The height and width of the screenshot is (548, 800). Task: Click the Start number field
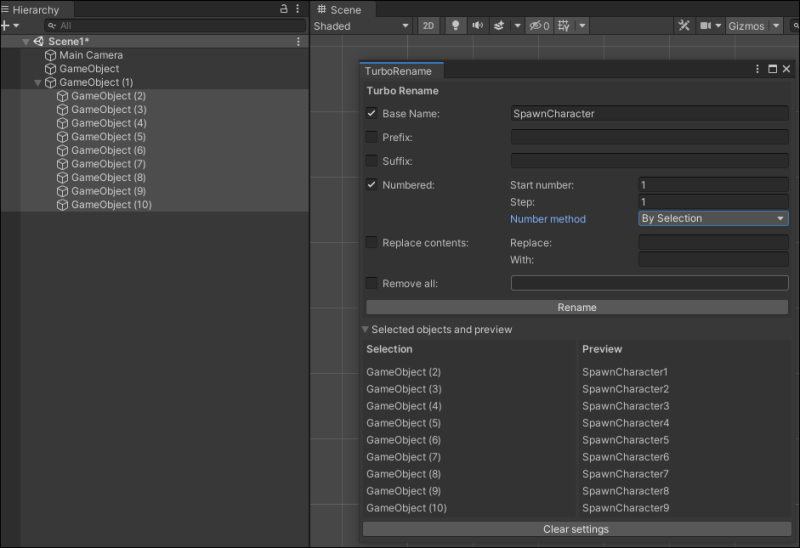[713, 185]
